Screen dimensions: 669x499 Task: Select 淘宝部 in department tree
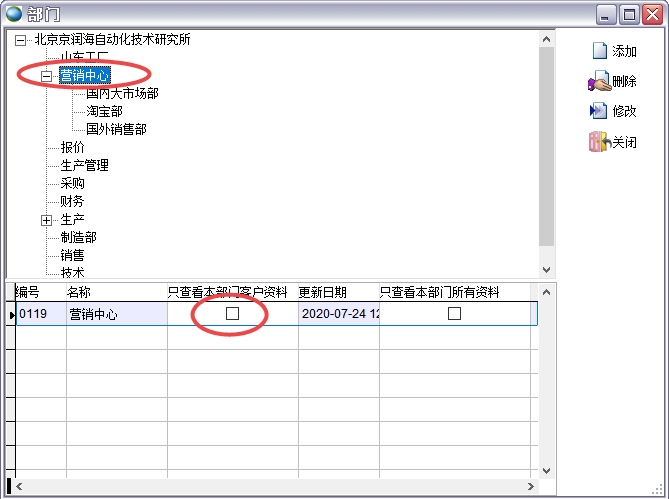click(104, 111)
